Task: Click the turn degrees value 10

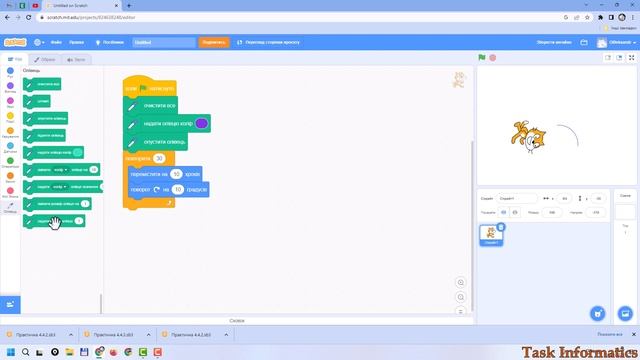Action: (178, 189)
